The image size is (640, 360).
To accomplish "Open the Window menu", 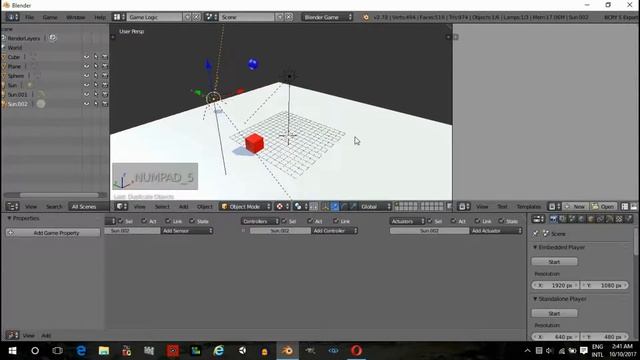I will [76, 17].
